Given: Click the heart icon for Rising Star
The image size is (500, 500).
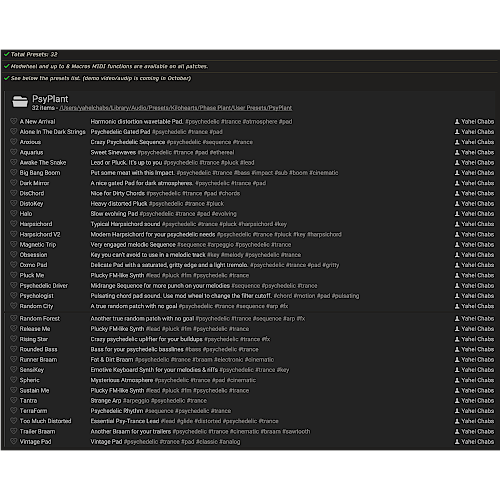Looking at the screenshot, I should click(x=14, y=339).
